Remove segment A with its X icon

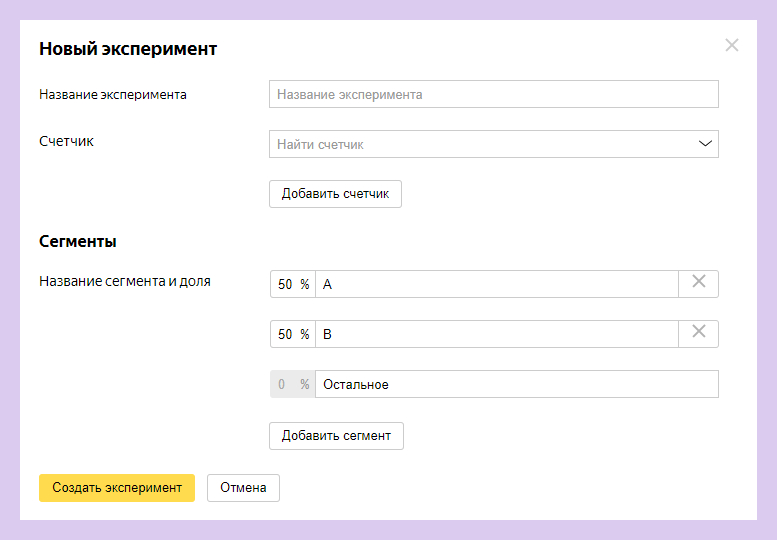pos(698,283)
